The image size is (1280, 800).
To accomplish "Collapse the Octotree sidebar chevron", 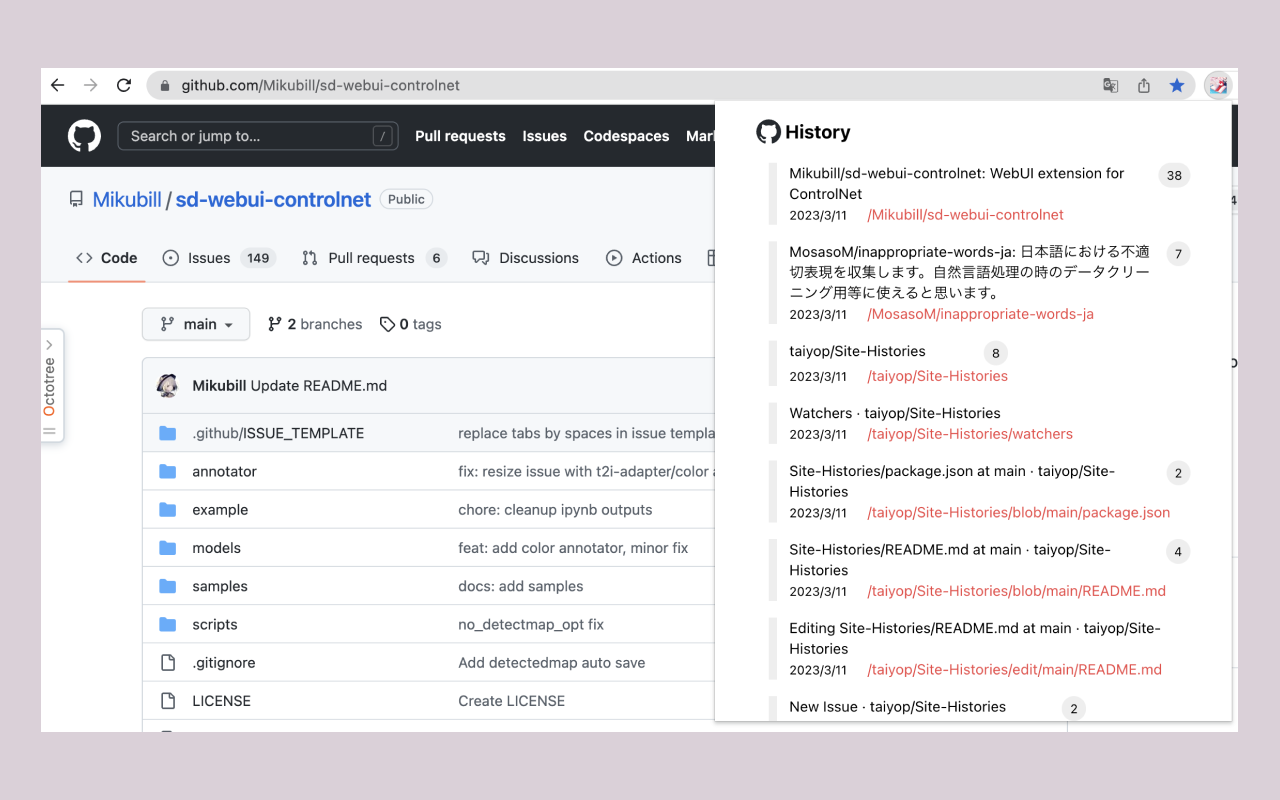I will coord(50,343).
